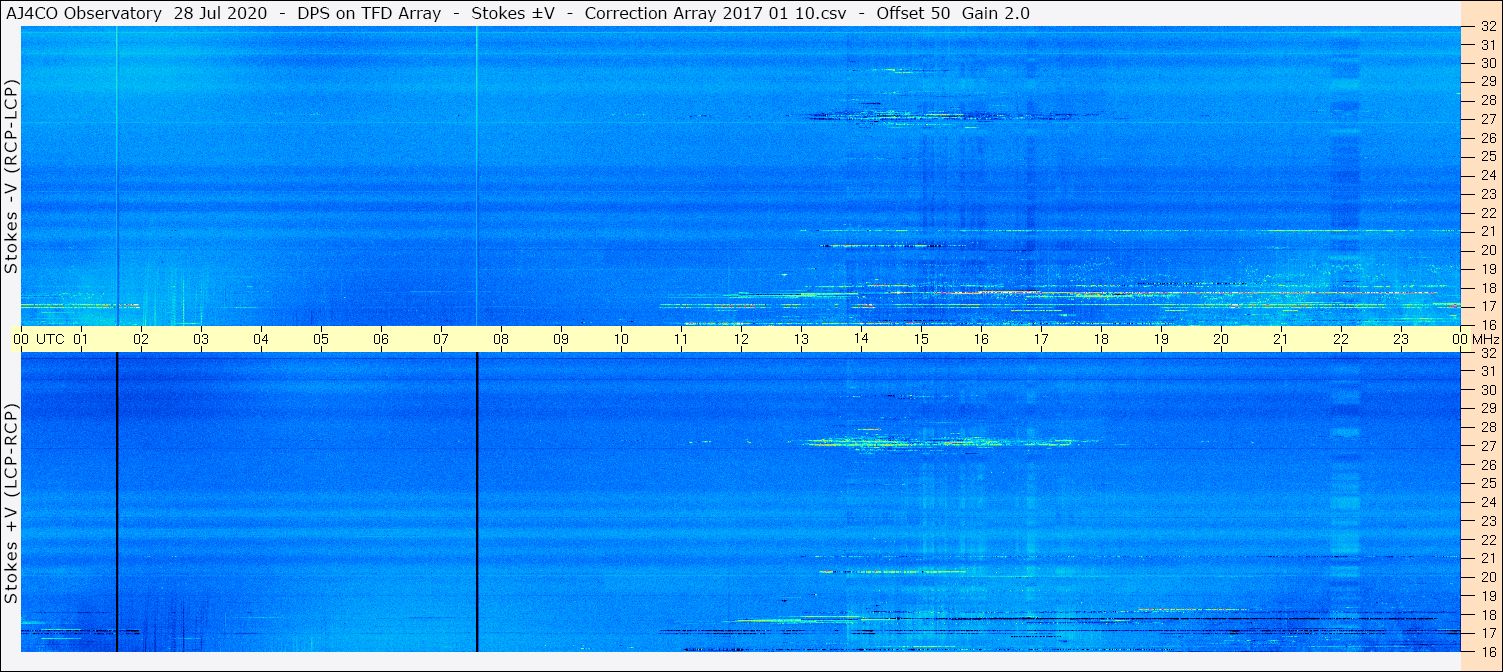Click the 32 MHz label in Stokes +V panel
Screen dimensions: 1503x672
click(1487, 353)
